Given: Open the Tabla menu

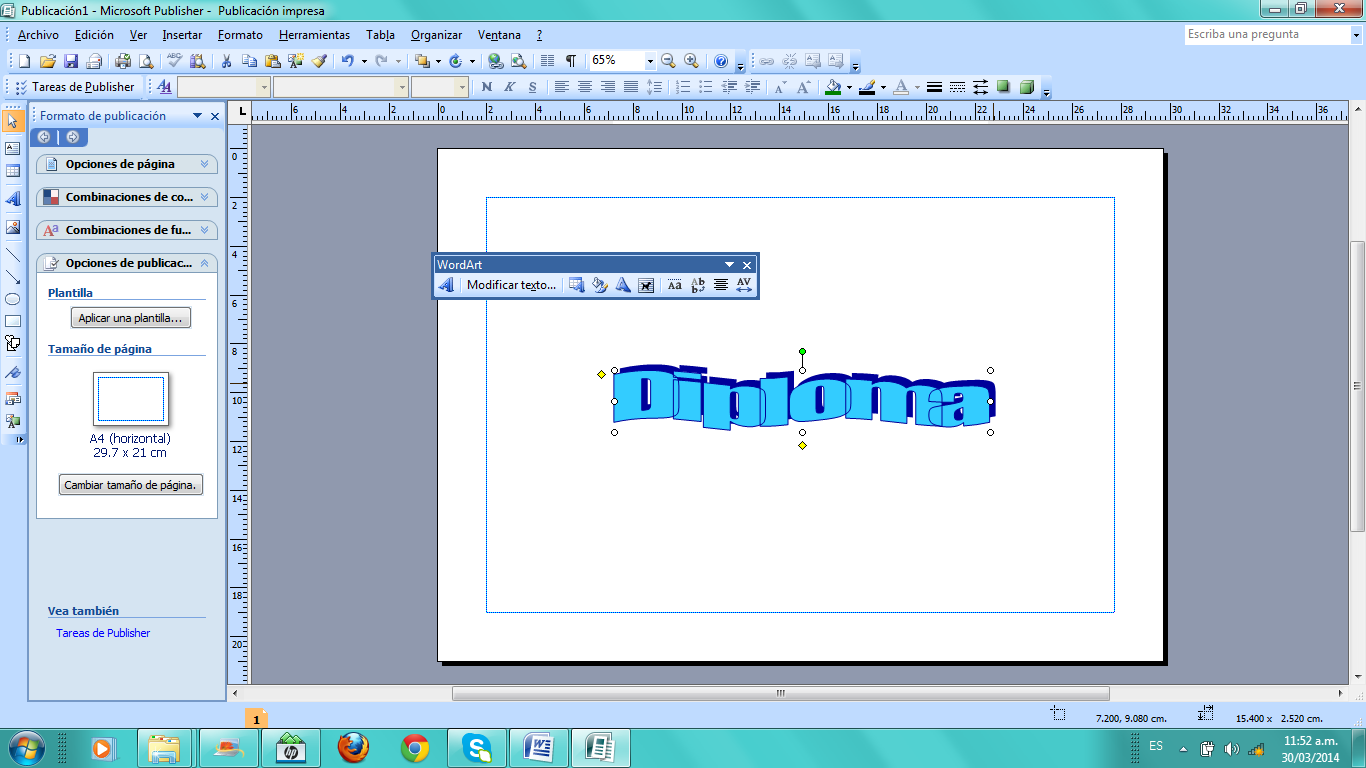Looking at the screenshot, I should point(380,35).
